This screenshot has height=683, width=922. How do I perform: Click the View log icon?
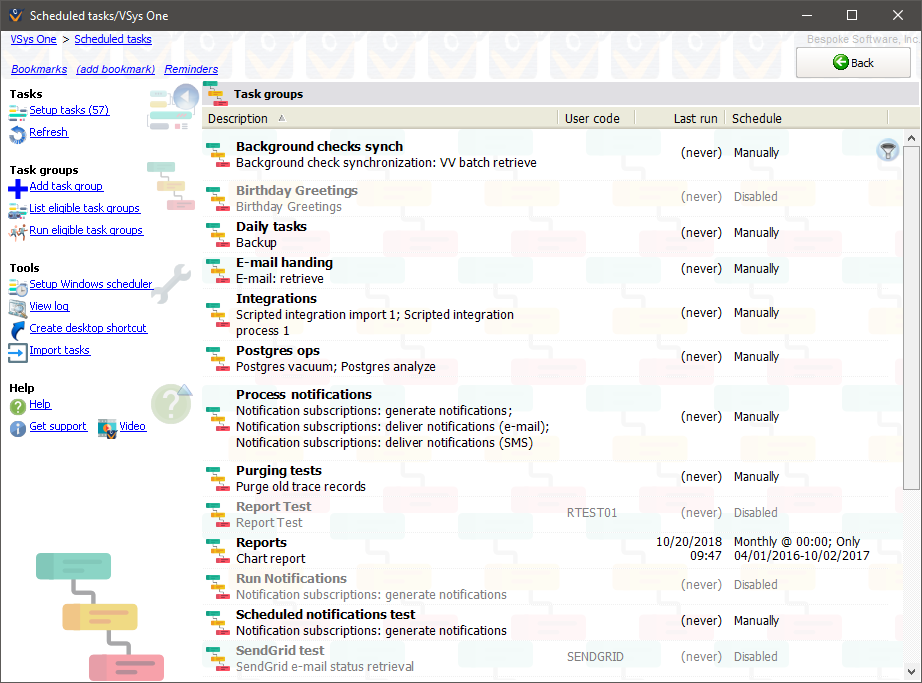pos(18,307)
